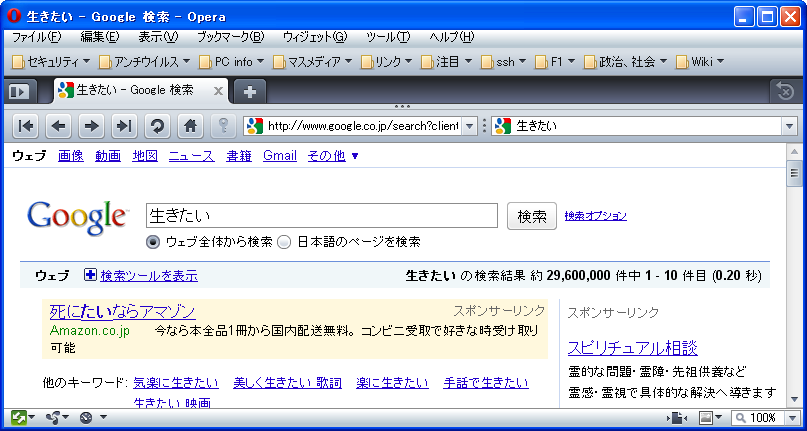Screen dimensions: 807x431
Task: Reload the page with the Reload button
Action: (157, 126)
